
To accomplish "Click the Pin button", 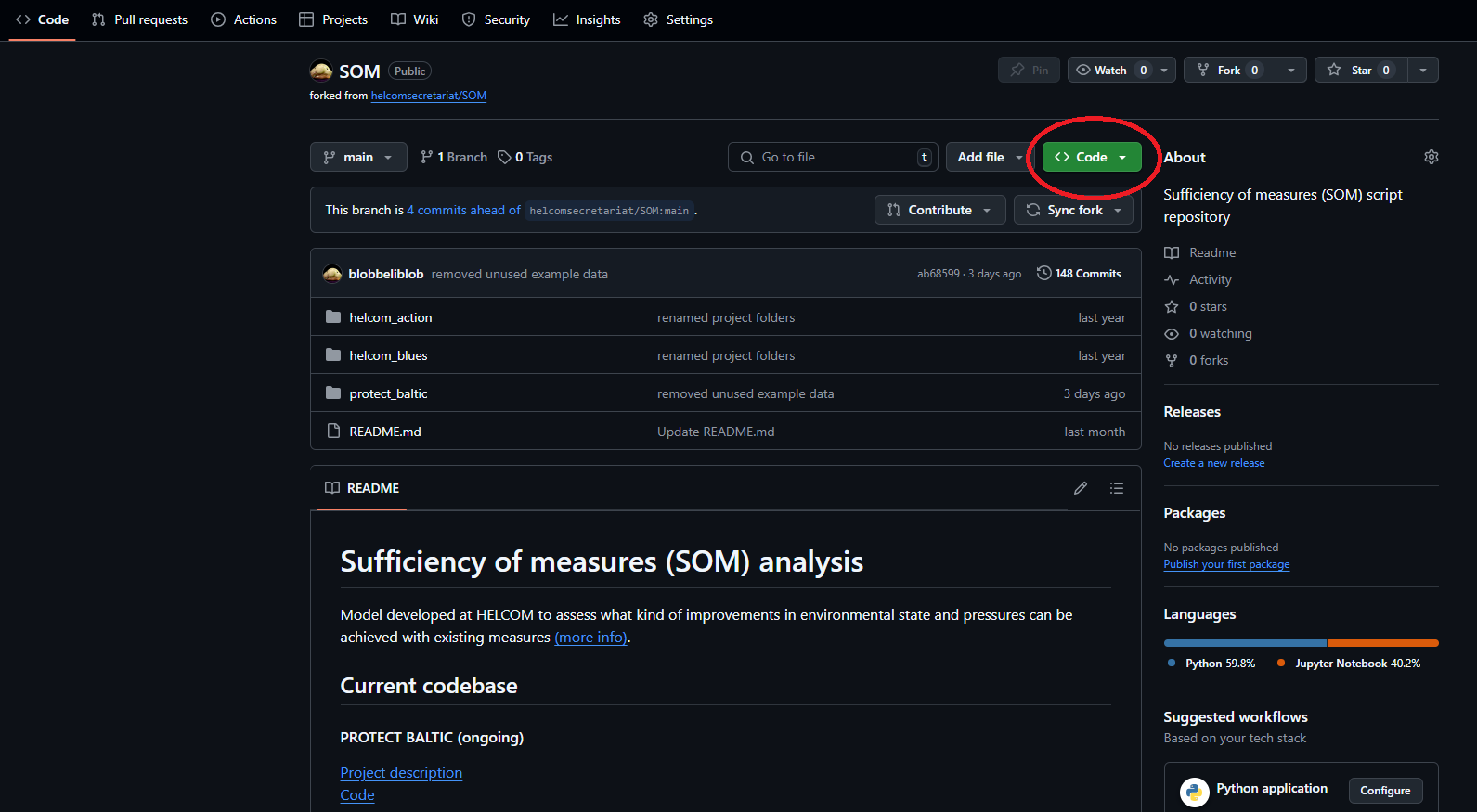I will click(x=1029, y=70).
